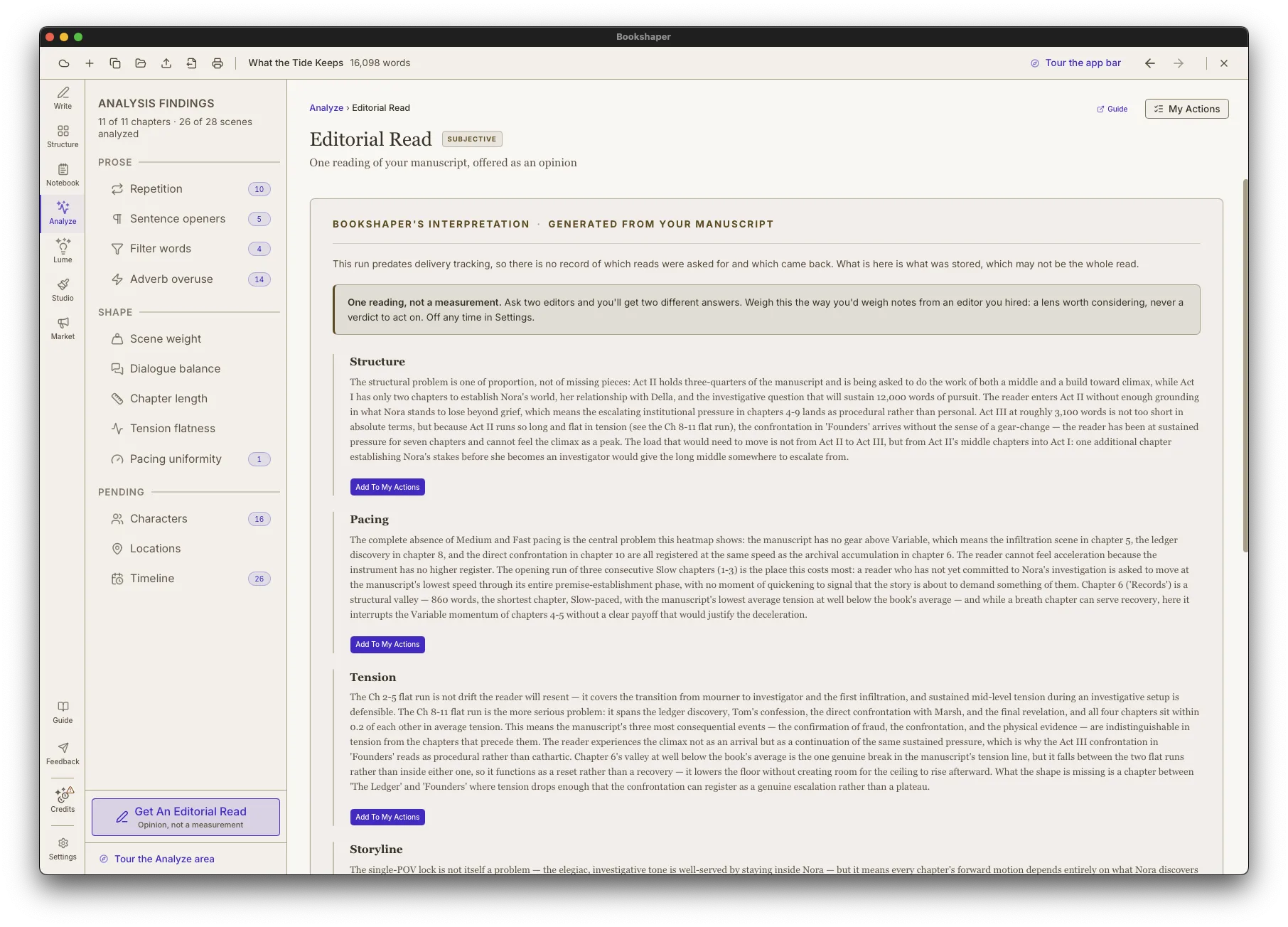Click the upload share toolbar icon
The width and height of the screenshot is (1288, 927).
pyautogui.click(x=166, y=63)
